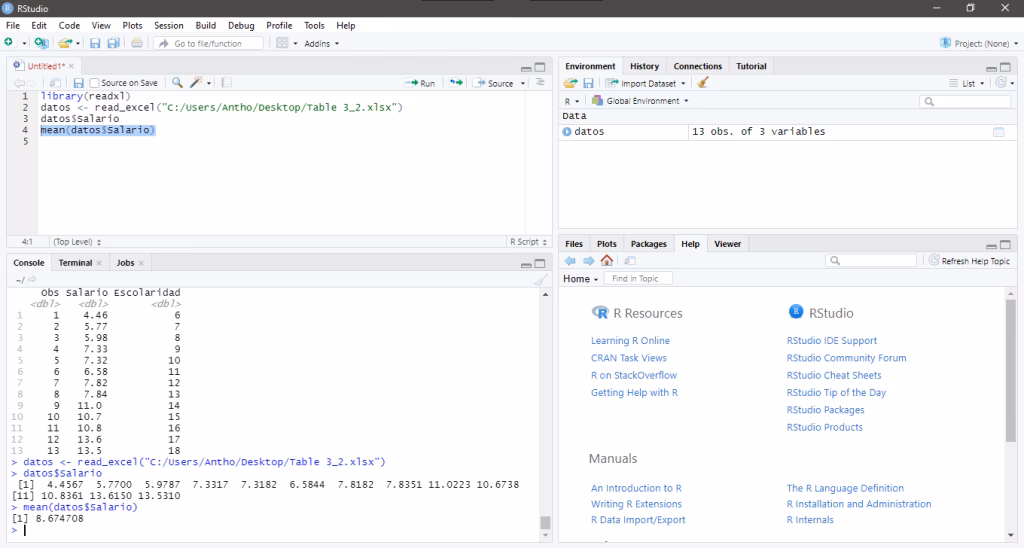Show script in new window icon
Image resolution: width=1024 pixels, height=548 pixels.
(55, 83)
